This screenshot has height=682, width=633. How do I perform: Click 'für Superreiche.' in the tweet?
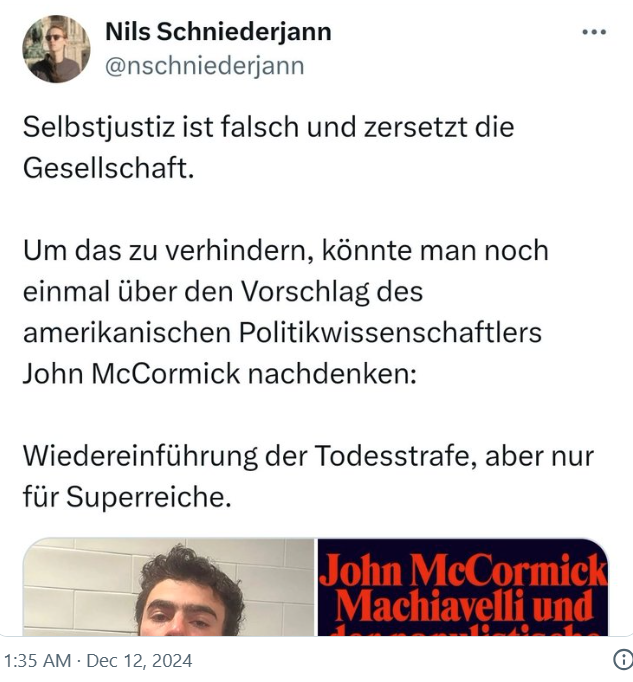coord(127,495)
